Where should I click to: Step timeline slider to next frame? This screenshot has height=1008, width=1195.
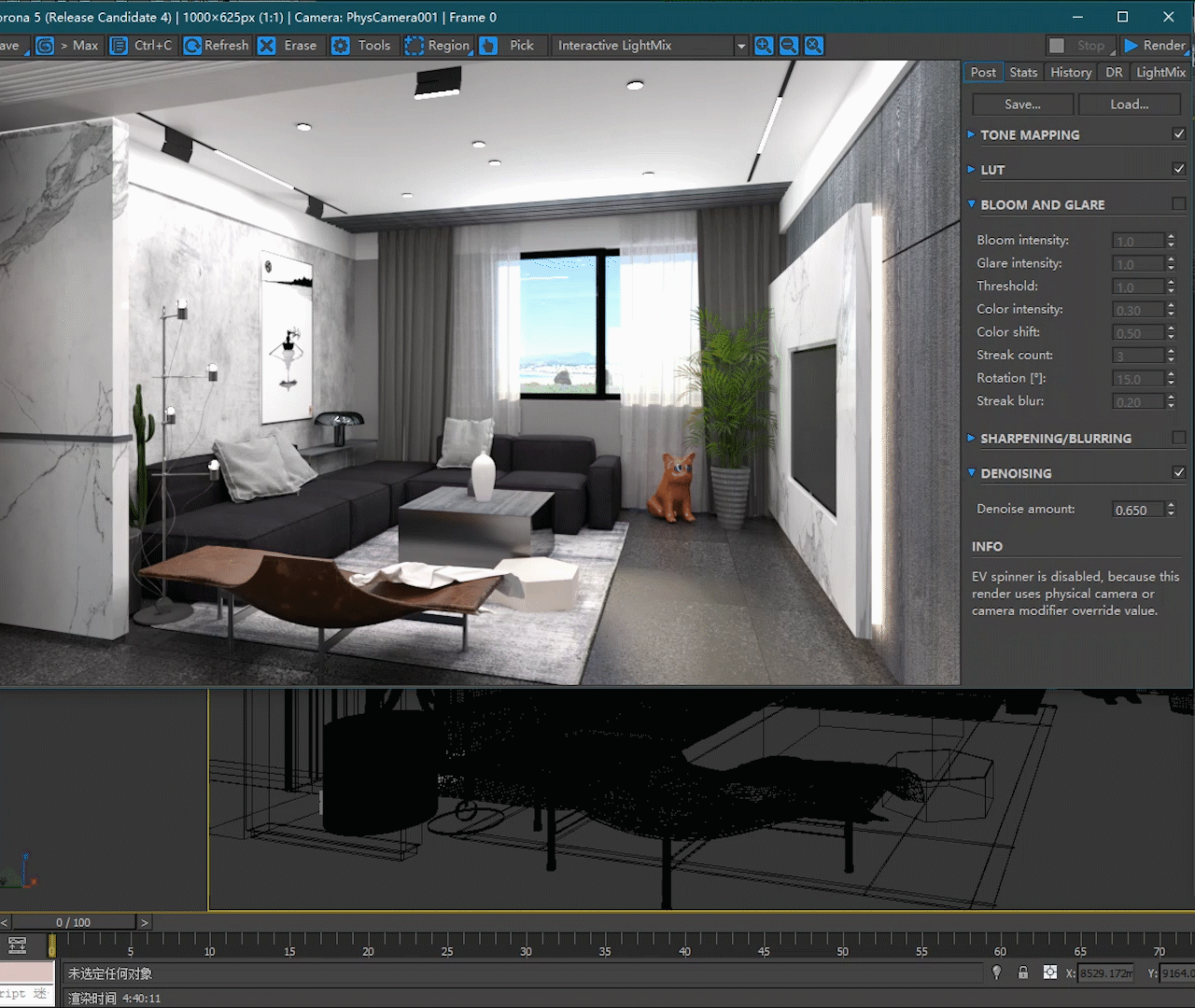pos(144,922)
